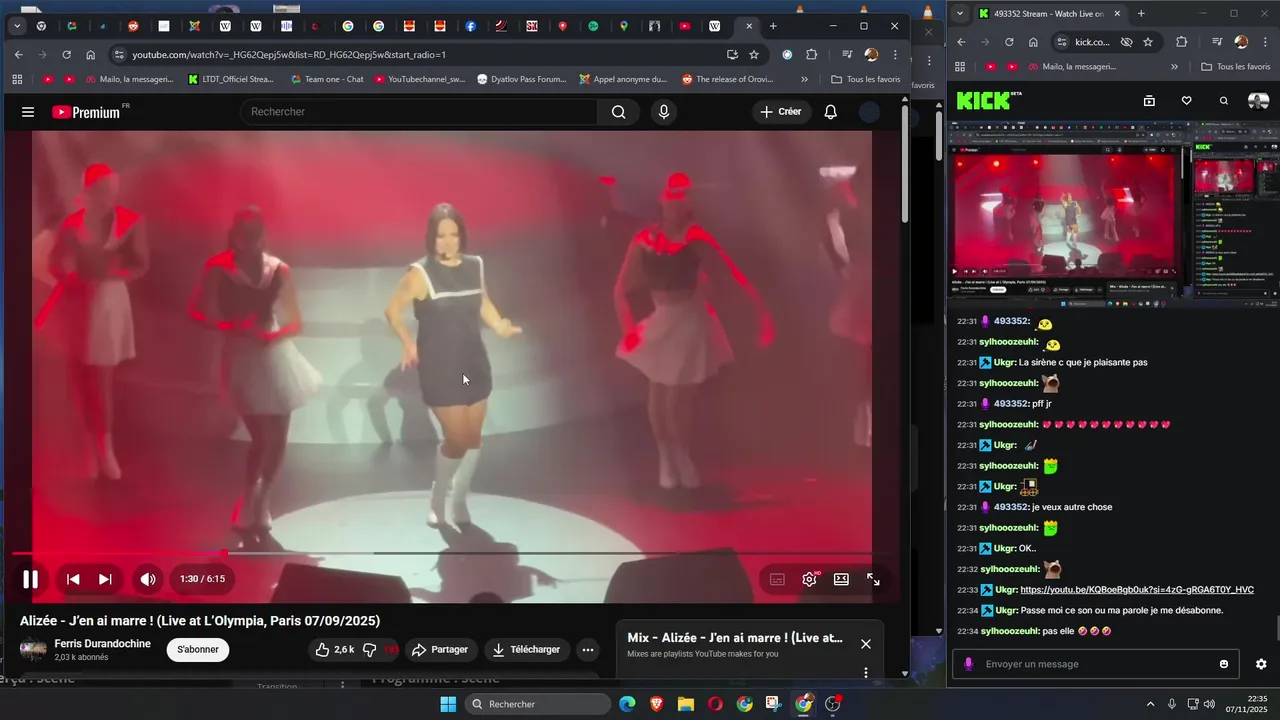Open Windows Start menu
The width and height of the screenshot is (1280, 720).
click(448, 704)
